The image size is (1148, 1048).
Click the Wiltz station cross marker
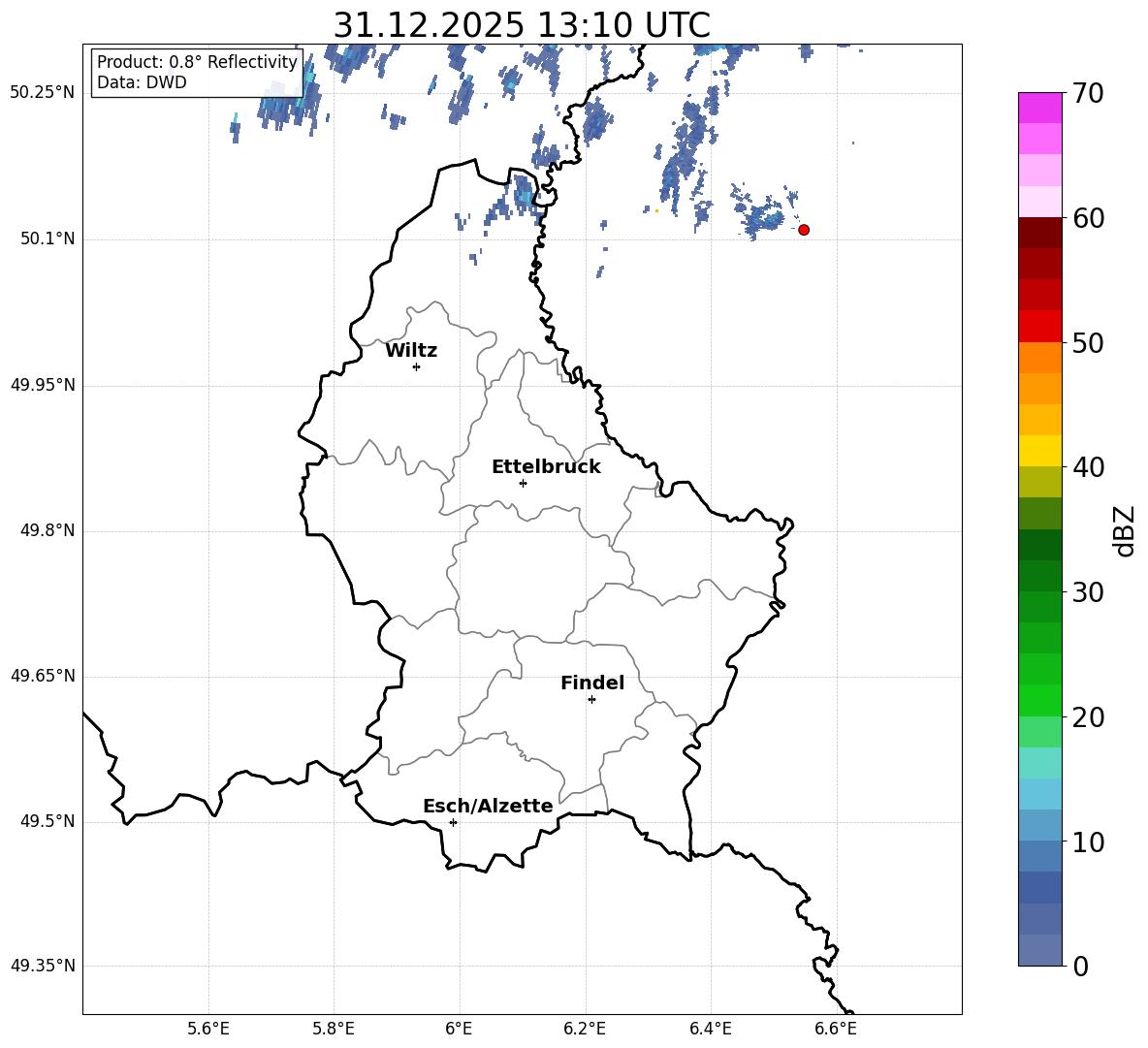pos(417,366)
